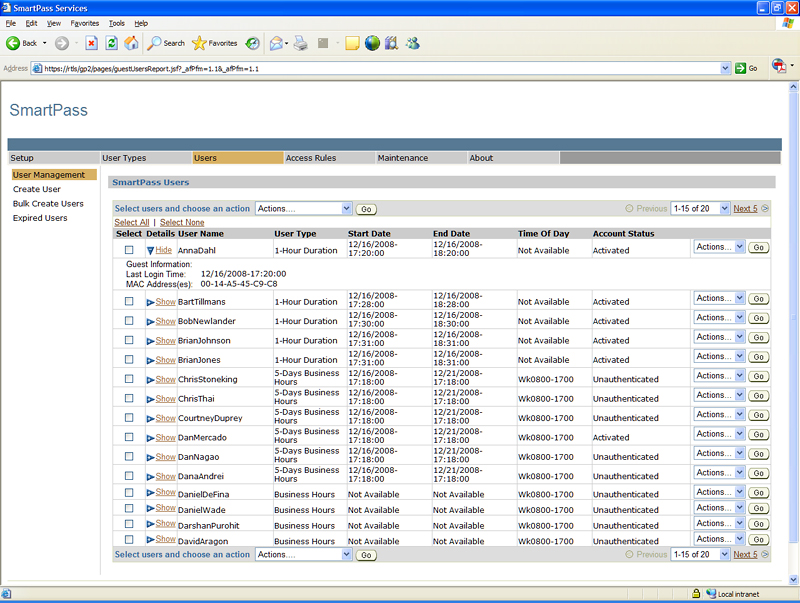Open the top 1-15 of 20 range dropdown
The image size is (800, 603).
click(x=701, y=208)
